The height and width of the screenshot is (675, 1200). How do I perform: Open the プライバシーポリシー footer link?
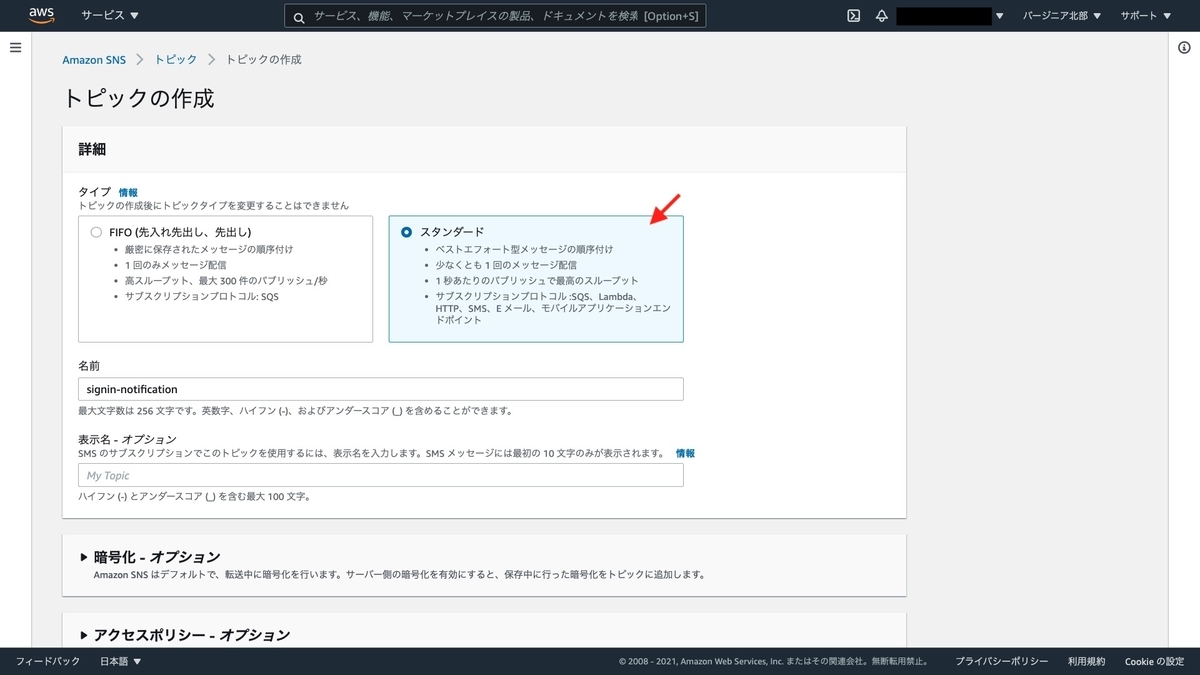click(1001, 661)
